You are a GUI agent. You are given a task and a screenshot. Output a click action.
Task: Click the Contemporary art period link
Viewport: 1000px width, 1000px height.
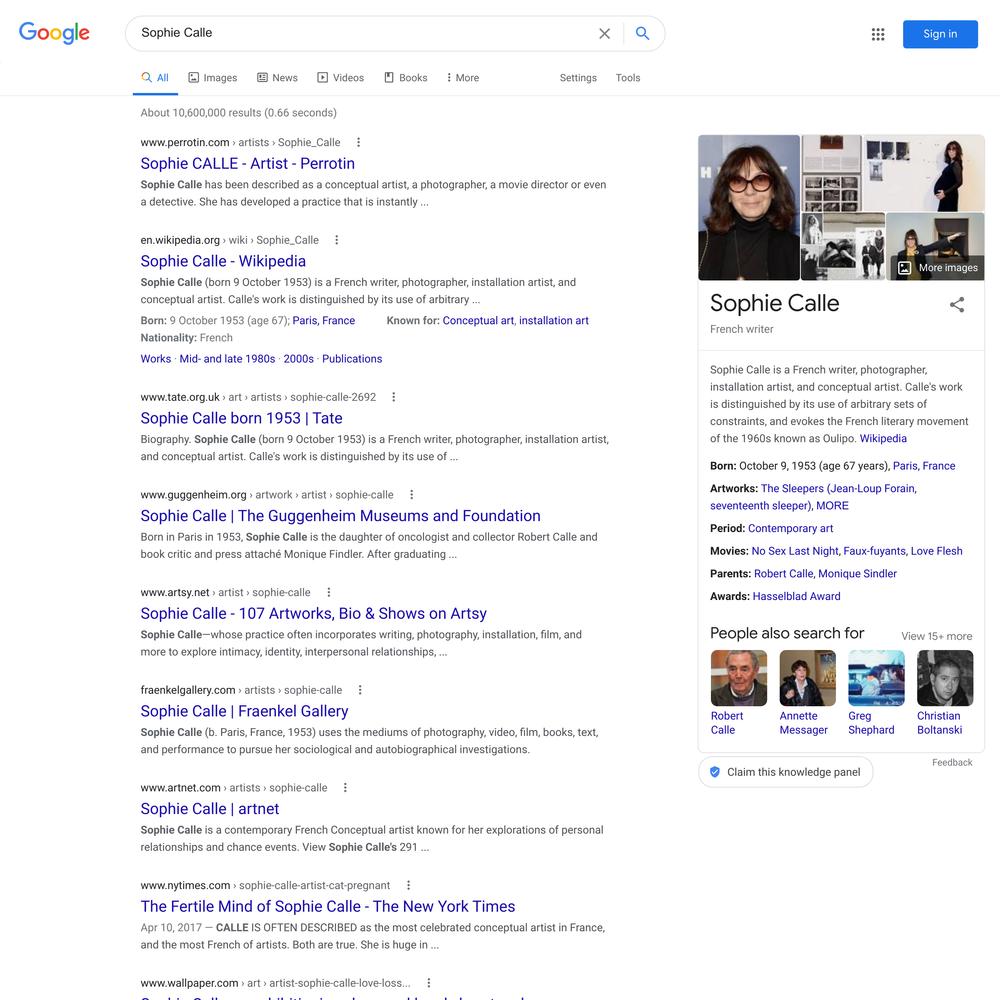(x=790, y=528)
